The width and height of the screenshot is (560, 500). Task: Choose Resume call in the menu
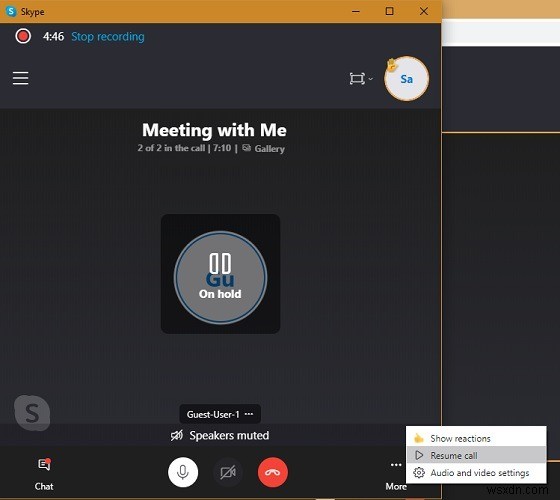[x=476, y=455]
